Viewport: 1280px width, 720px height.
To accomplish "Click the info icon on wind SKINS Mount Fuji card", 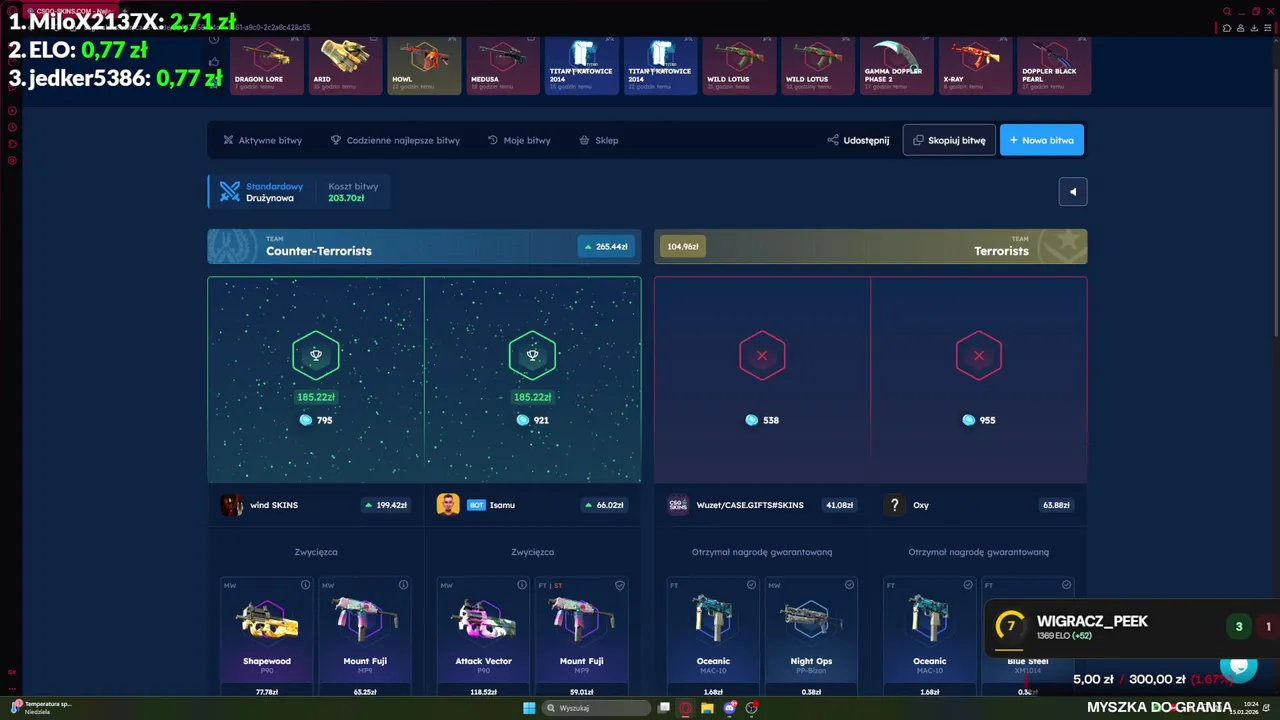I will click(403, 585).
